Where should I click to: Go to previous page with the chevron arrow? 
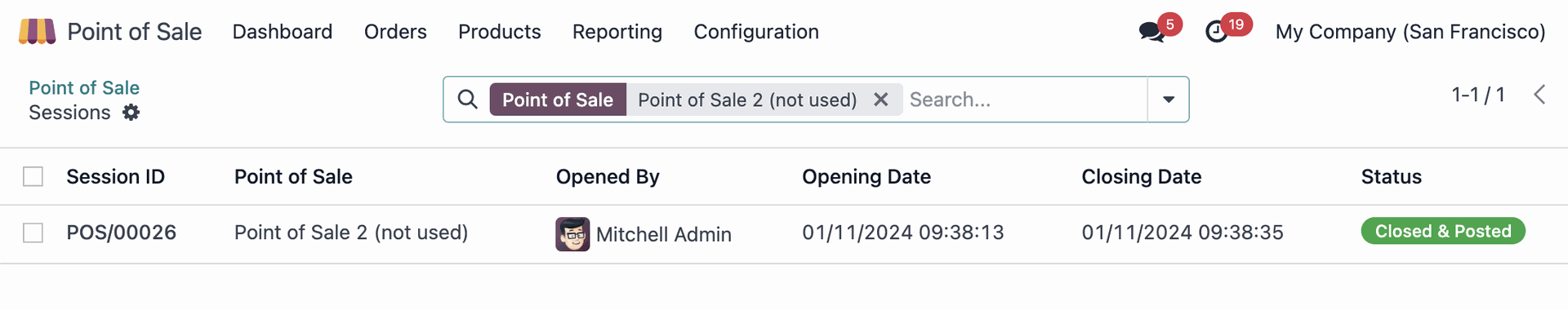(1539, 95)
